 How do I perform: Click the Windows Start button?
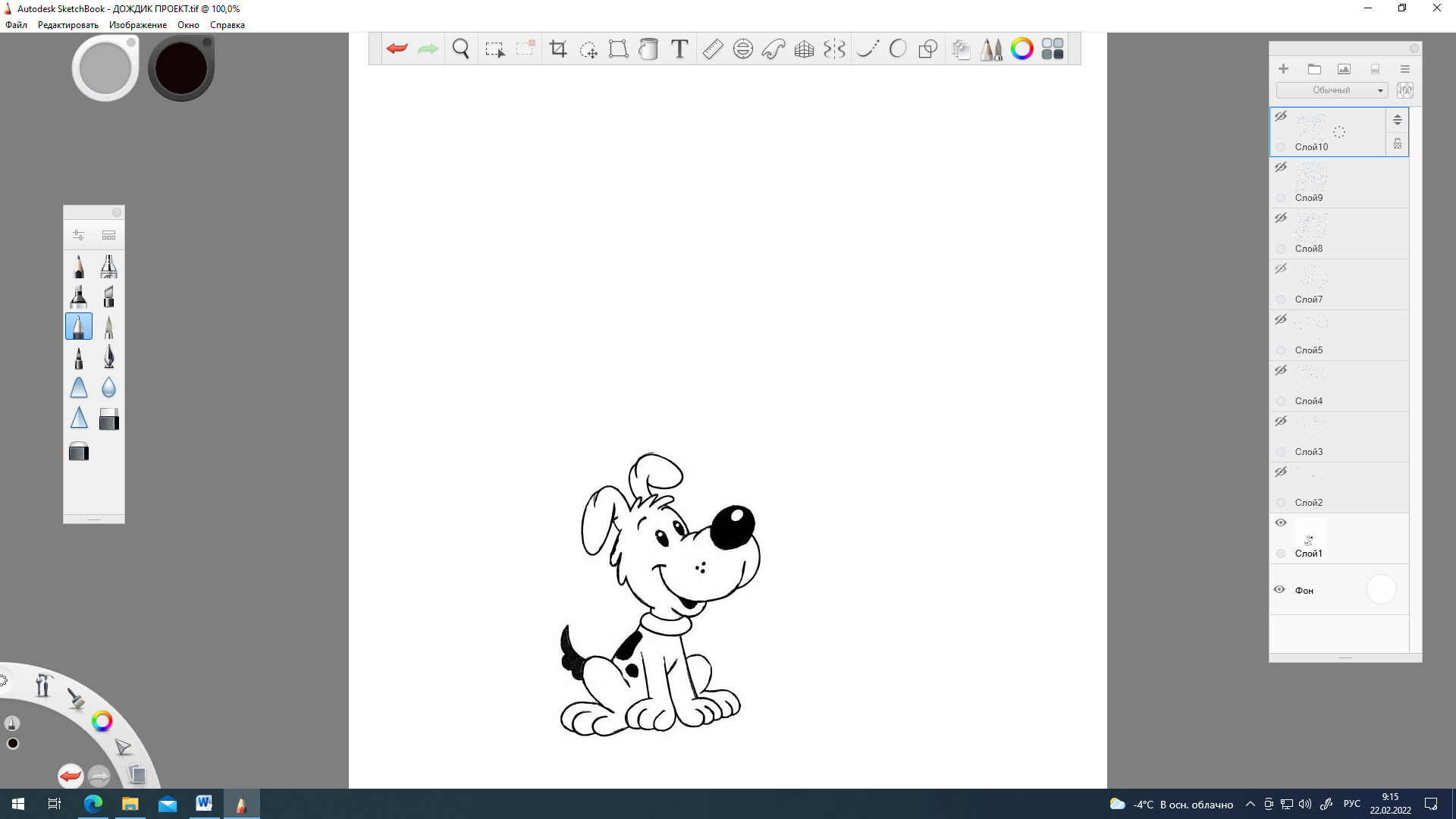coord(18,804)
